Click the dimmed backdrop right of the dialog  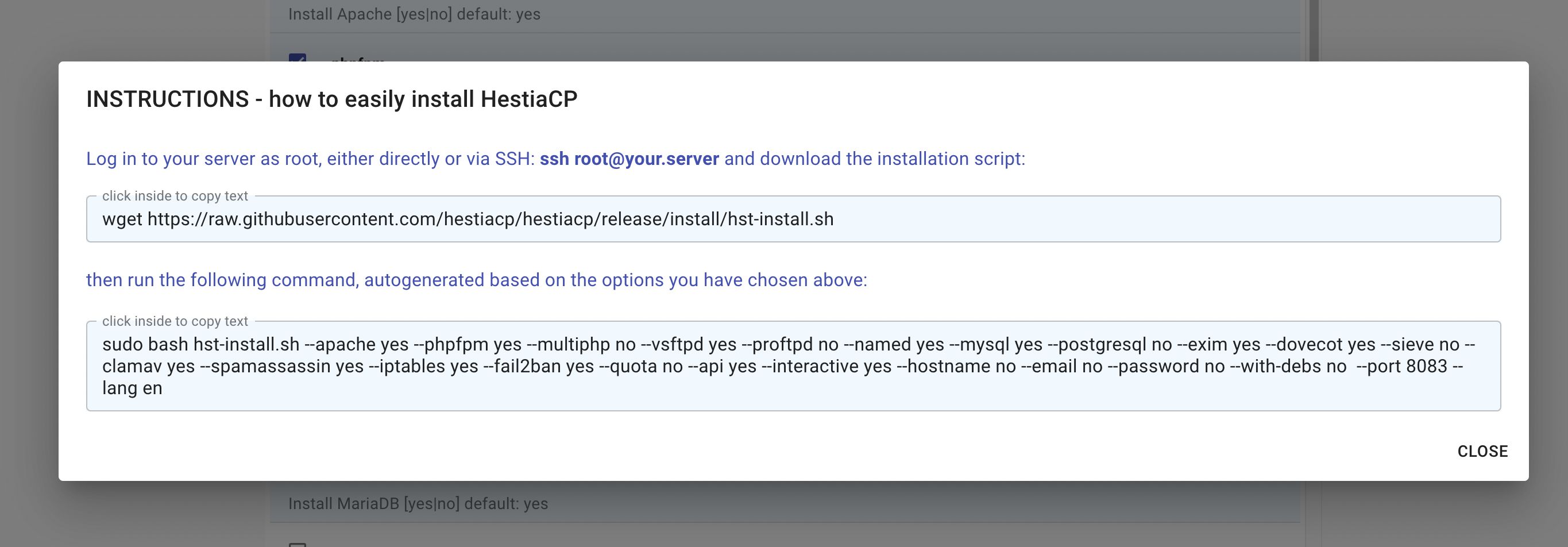(x=1548, y=274)
